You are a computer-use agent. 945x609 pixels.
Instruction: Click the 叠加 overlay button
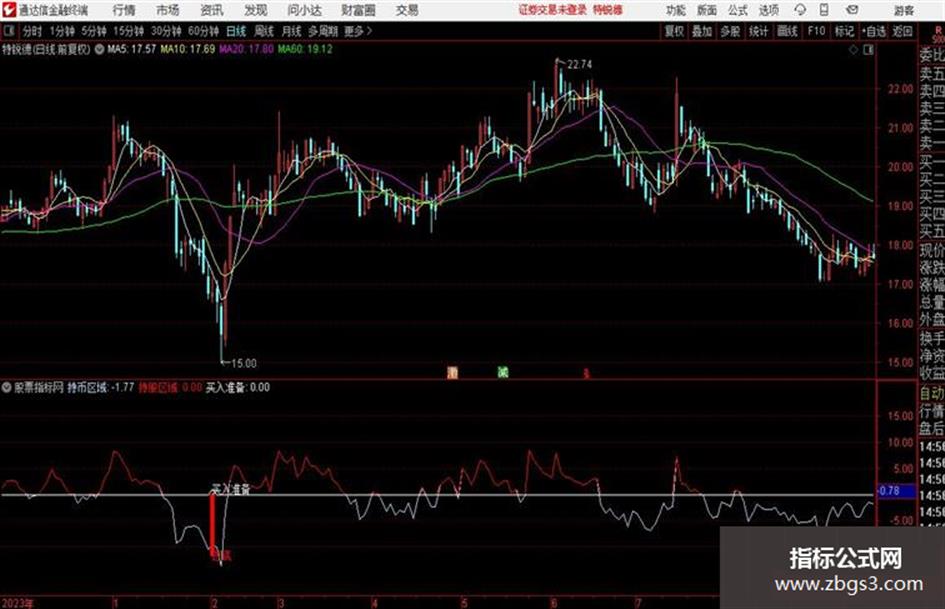(x=702, y=31)
